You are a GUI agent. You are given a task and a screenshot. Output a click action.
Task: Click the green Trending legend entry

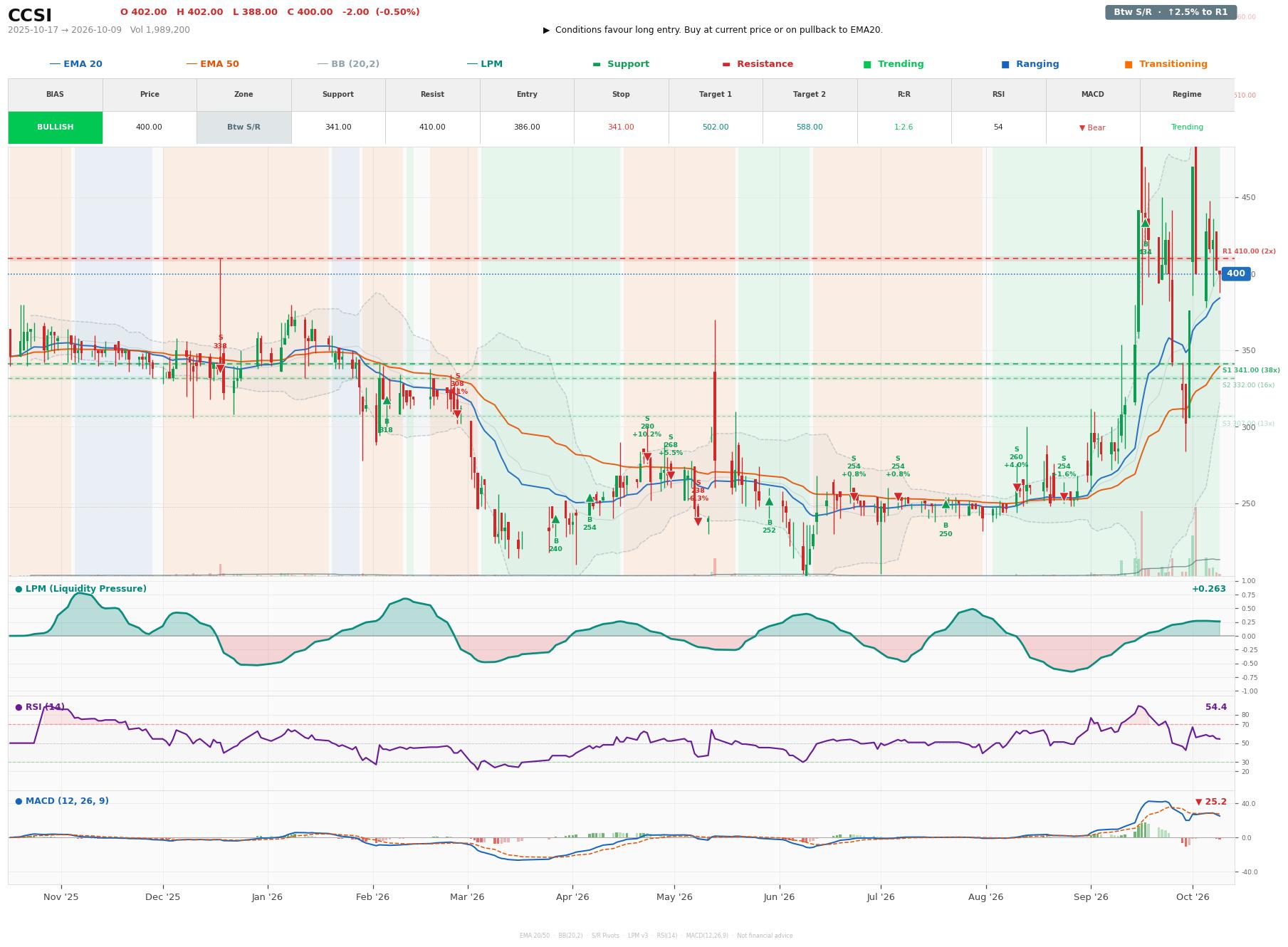(x=894, y=64)
